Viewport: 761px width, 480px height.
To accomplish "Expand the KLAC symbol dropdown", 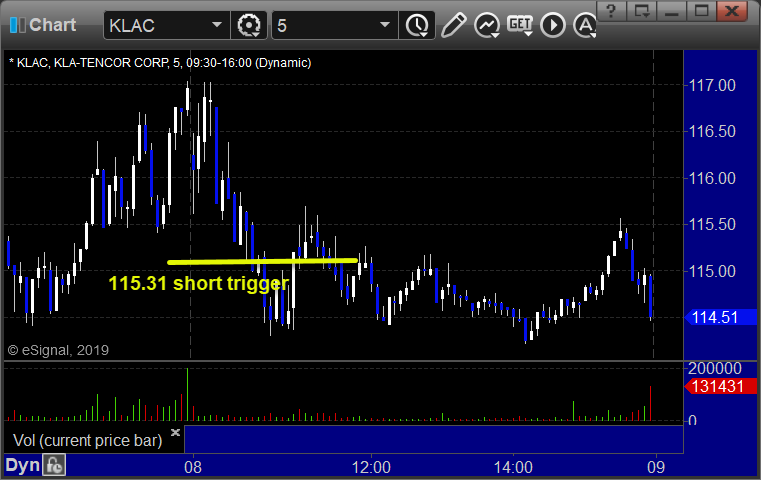I will click(x=216, y=25).
